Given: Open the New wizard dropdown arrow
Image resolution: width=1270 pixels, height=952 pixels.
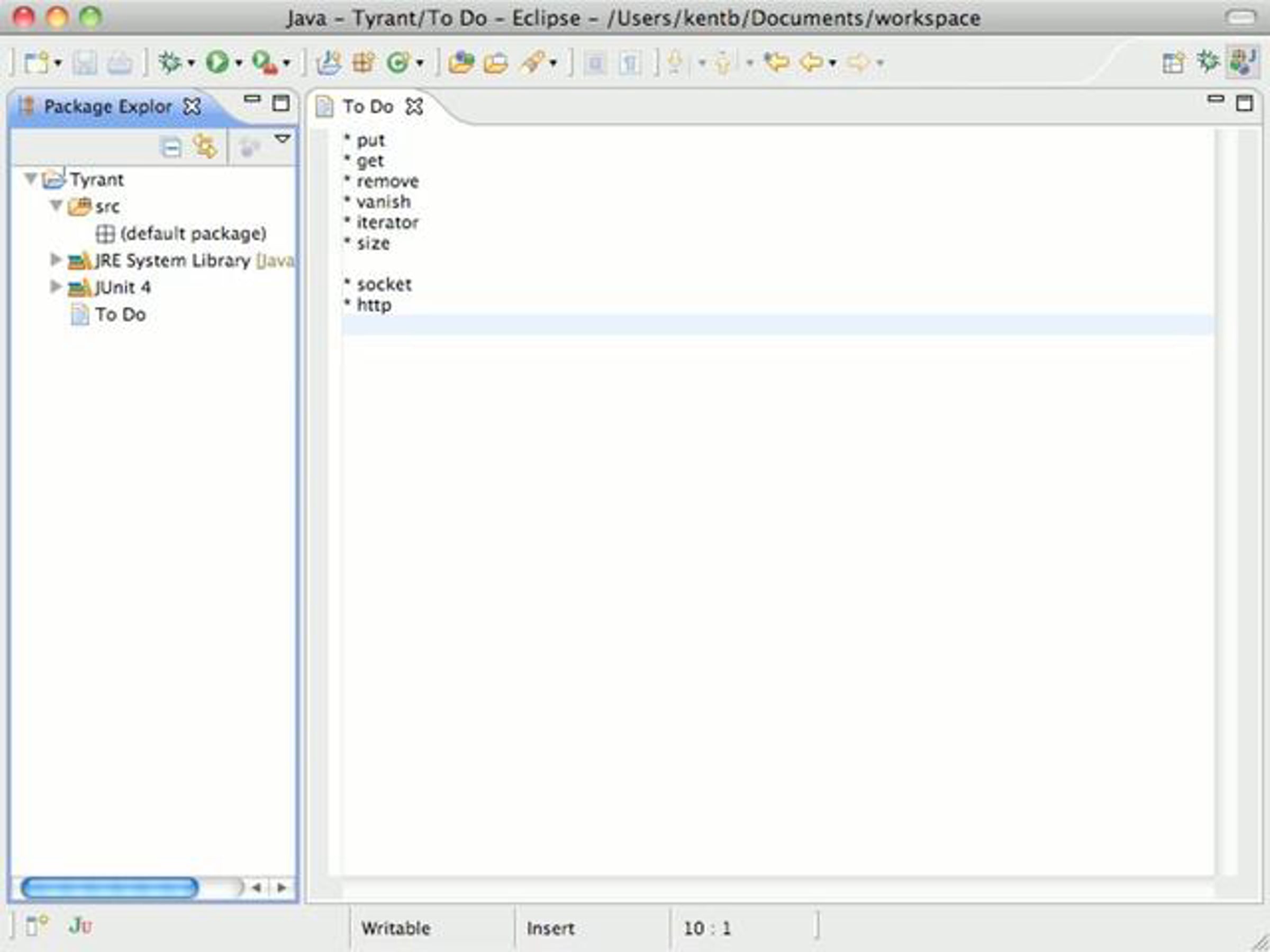Looking at the screenshot, I should [58, 62].
